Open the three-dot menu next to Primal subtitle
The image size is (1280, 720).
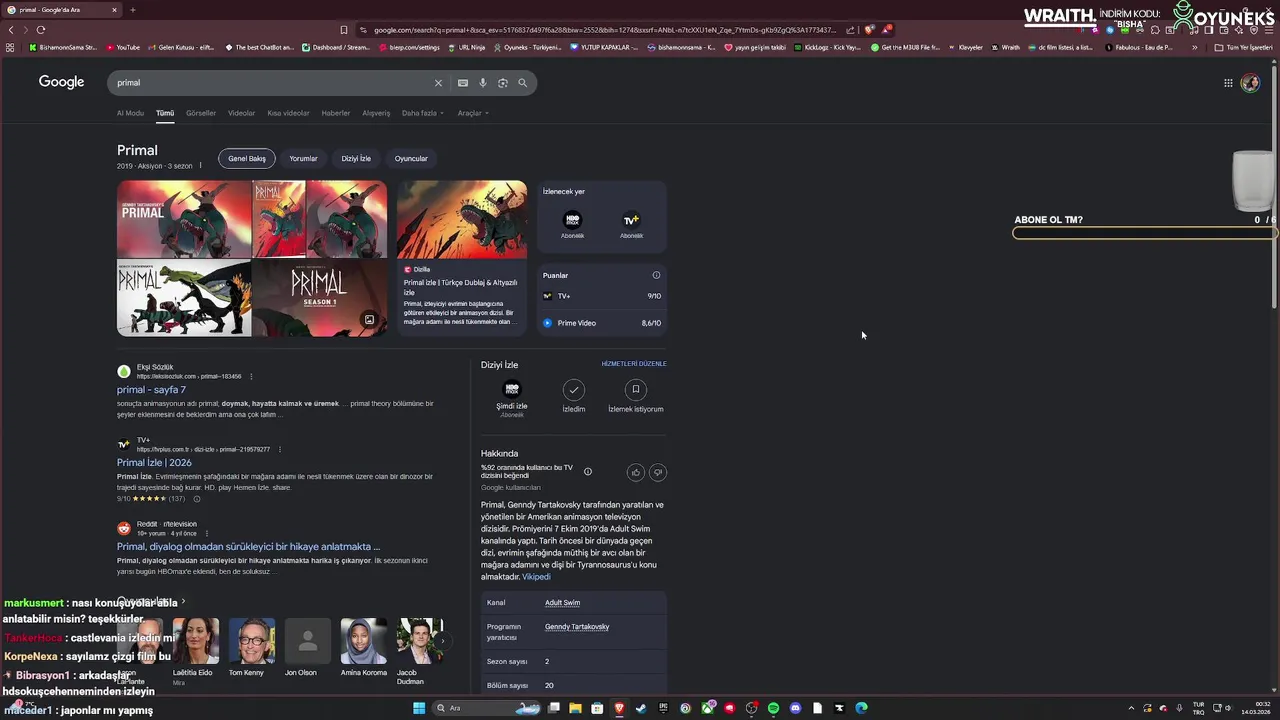pyautogui.click(x=200, y=166)
